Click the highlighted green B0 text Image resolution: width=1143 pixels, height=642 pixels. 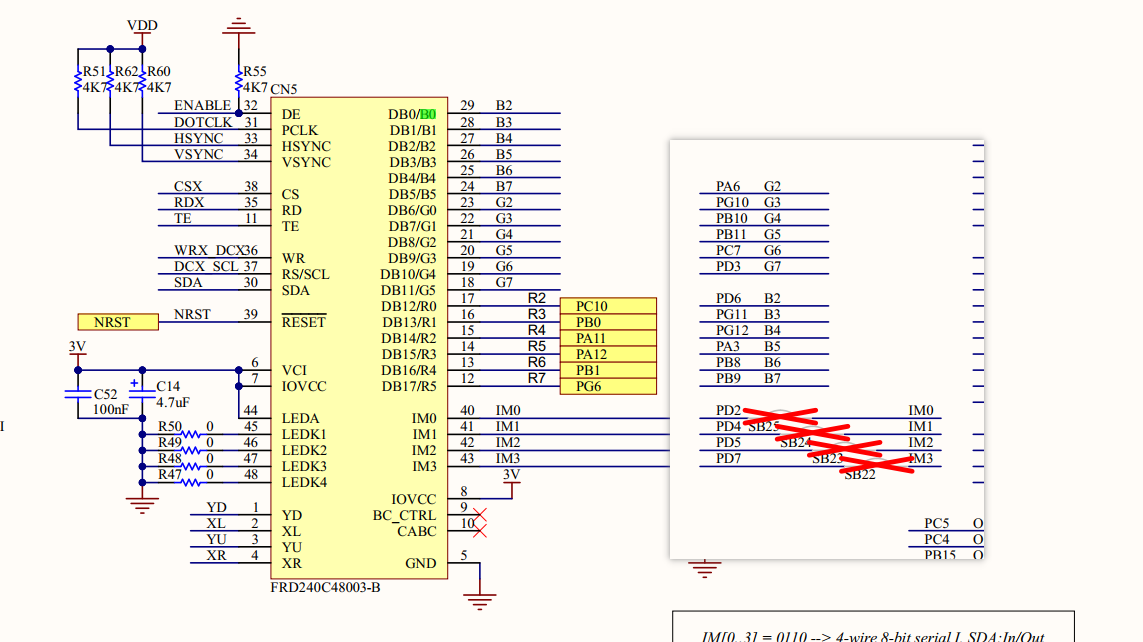point(428,114)
